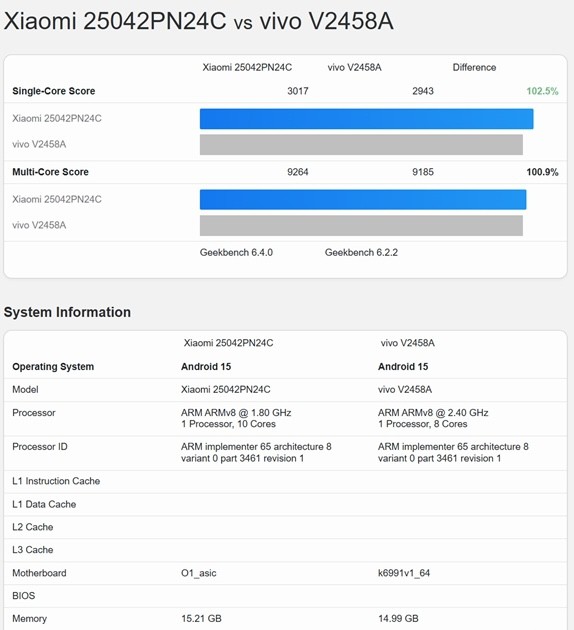Click the gray vivo single-core score bar
574x630 pixels.
[361, 145]
